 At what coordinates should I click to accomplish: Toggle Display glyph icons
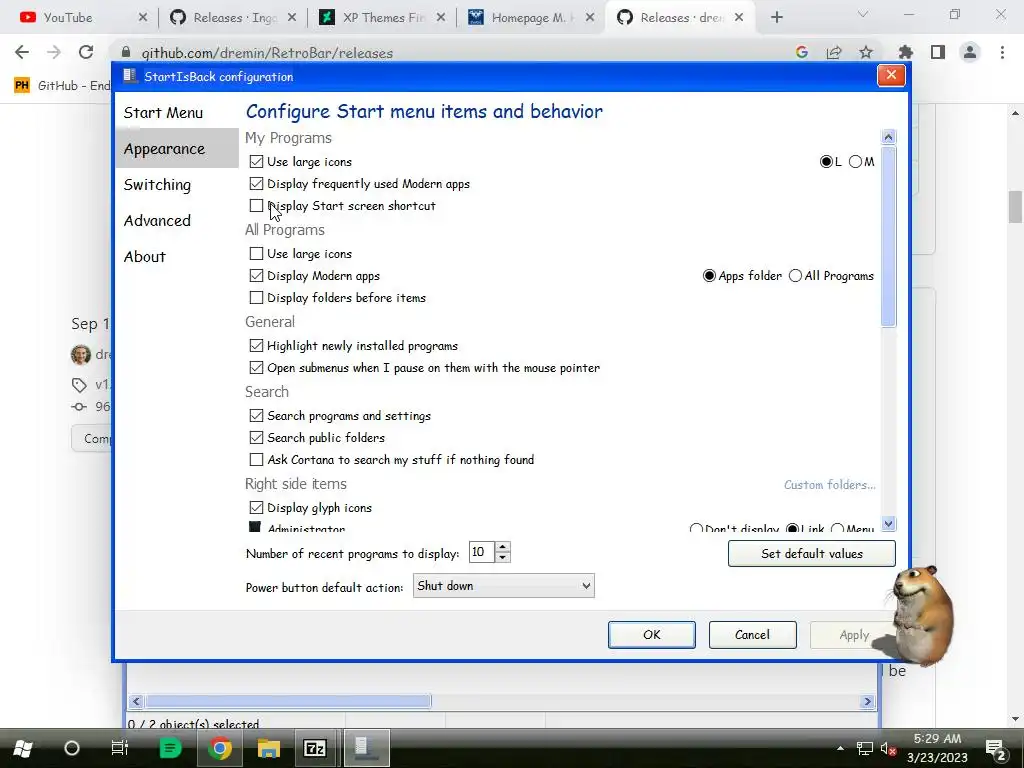(x=256, y=507)
